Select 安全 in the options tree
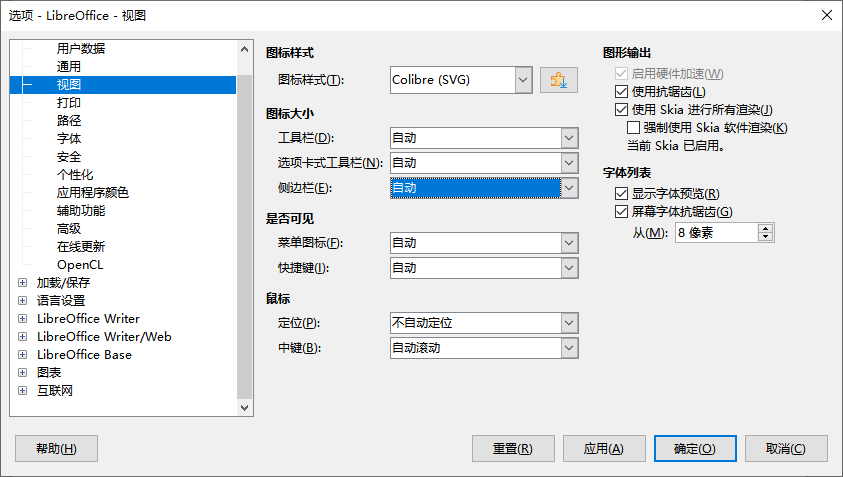This screenshot has width=843, height=477. coord(69,156)
